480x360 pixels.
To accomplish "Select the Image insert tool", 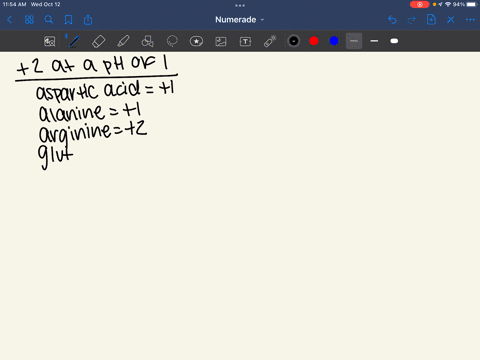I will point(221,41).
